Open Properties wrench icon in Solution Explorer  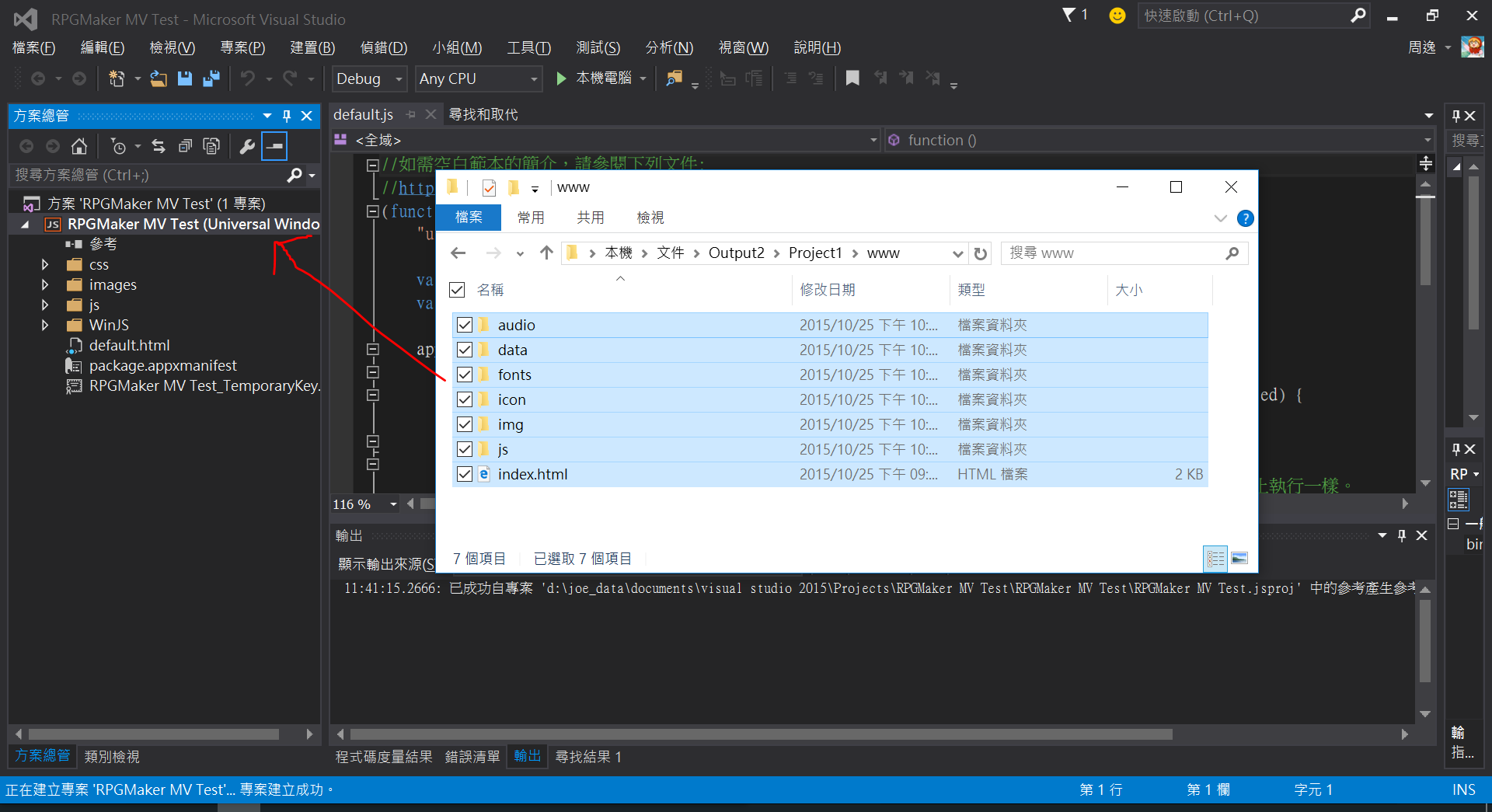(247, 146)
